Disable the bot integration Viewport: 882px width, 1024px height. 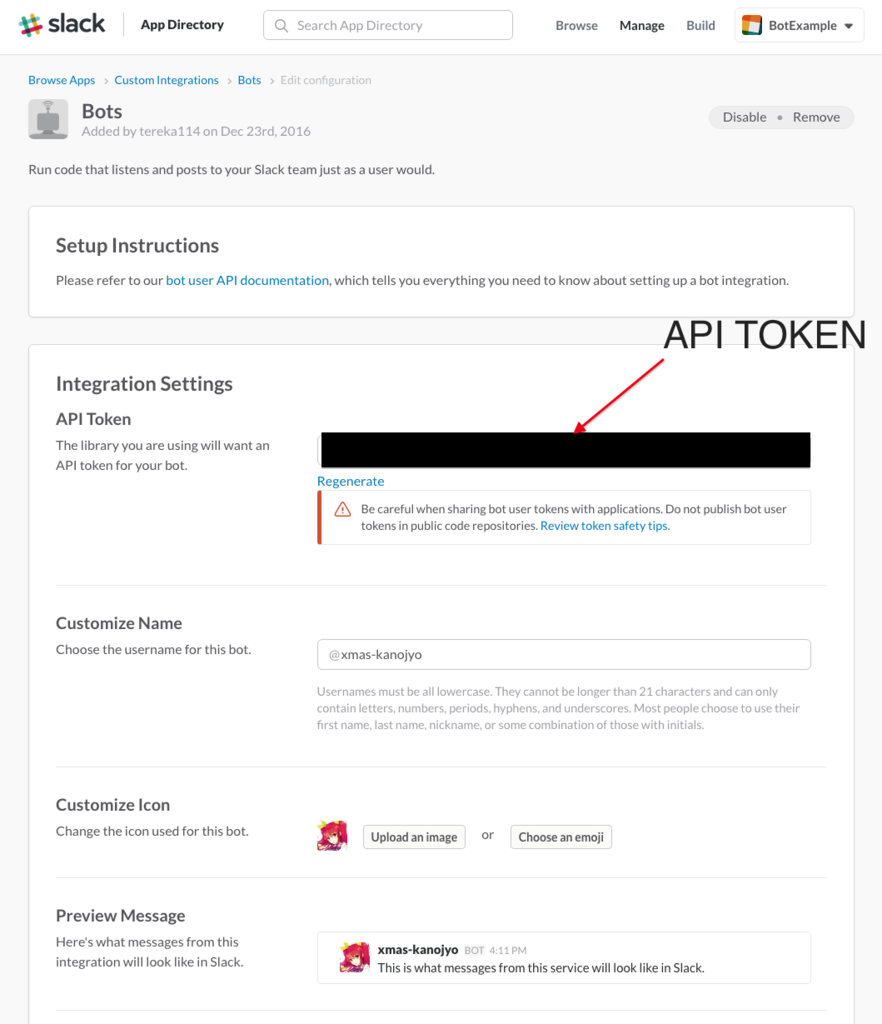[x=744, y=118]
